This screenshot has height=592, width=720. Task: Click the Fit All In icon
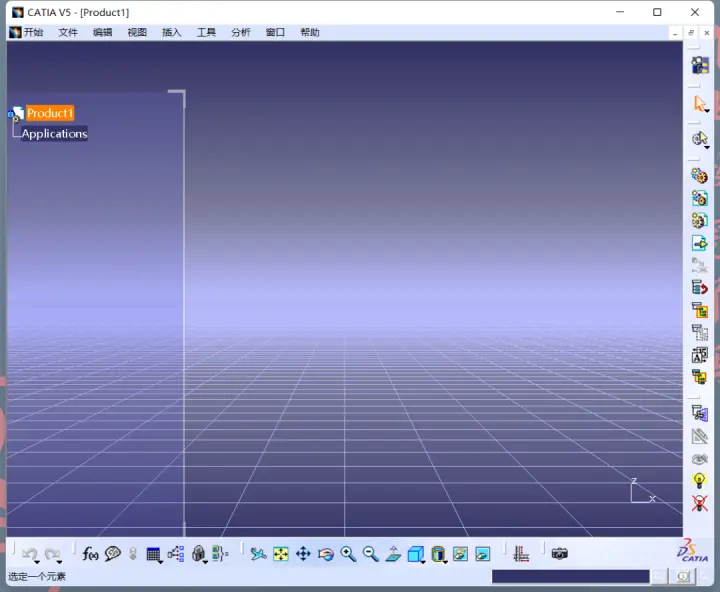281,554
